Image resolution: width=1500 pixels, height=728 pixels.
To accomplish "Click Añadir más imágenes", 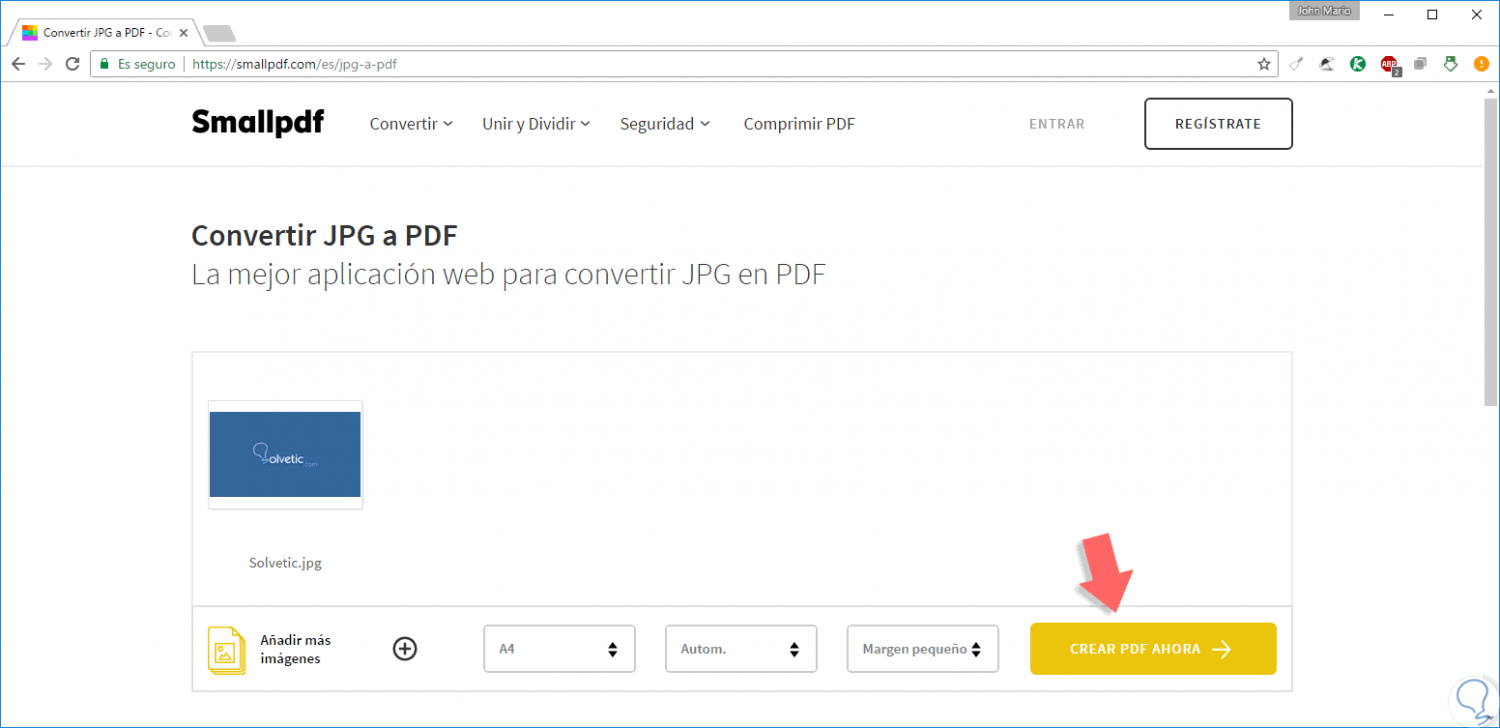I will 295,649.
